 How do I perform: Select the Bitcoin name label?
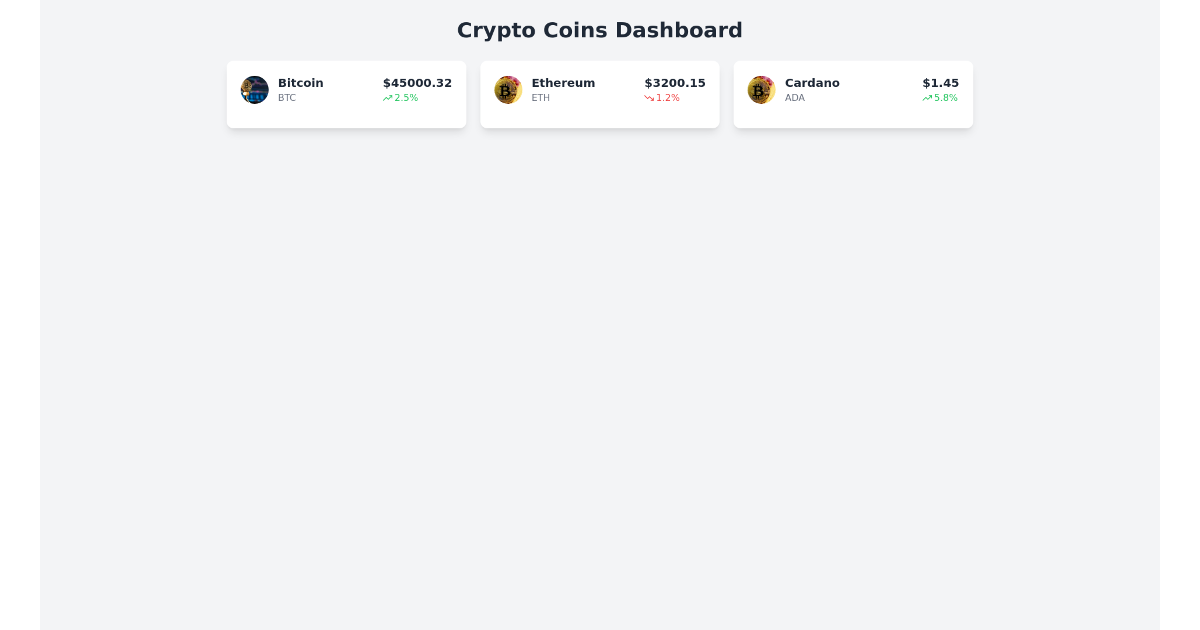click(301, 83)
